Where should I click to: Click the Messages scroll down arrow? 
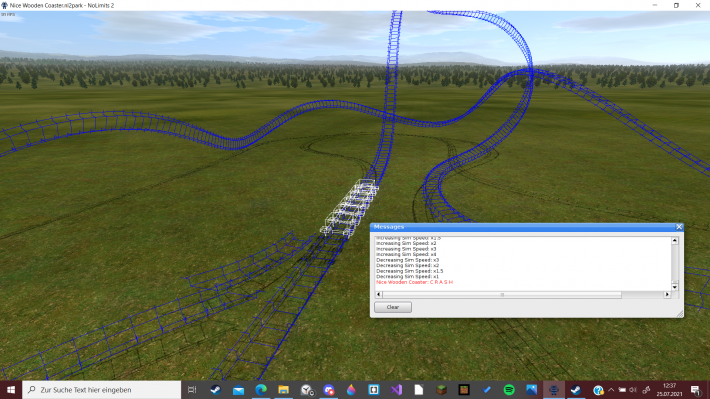[x=675, y=287]
